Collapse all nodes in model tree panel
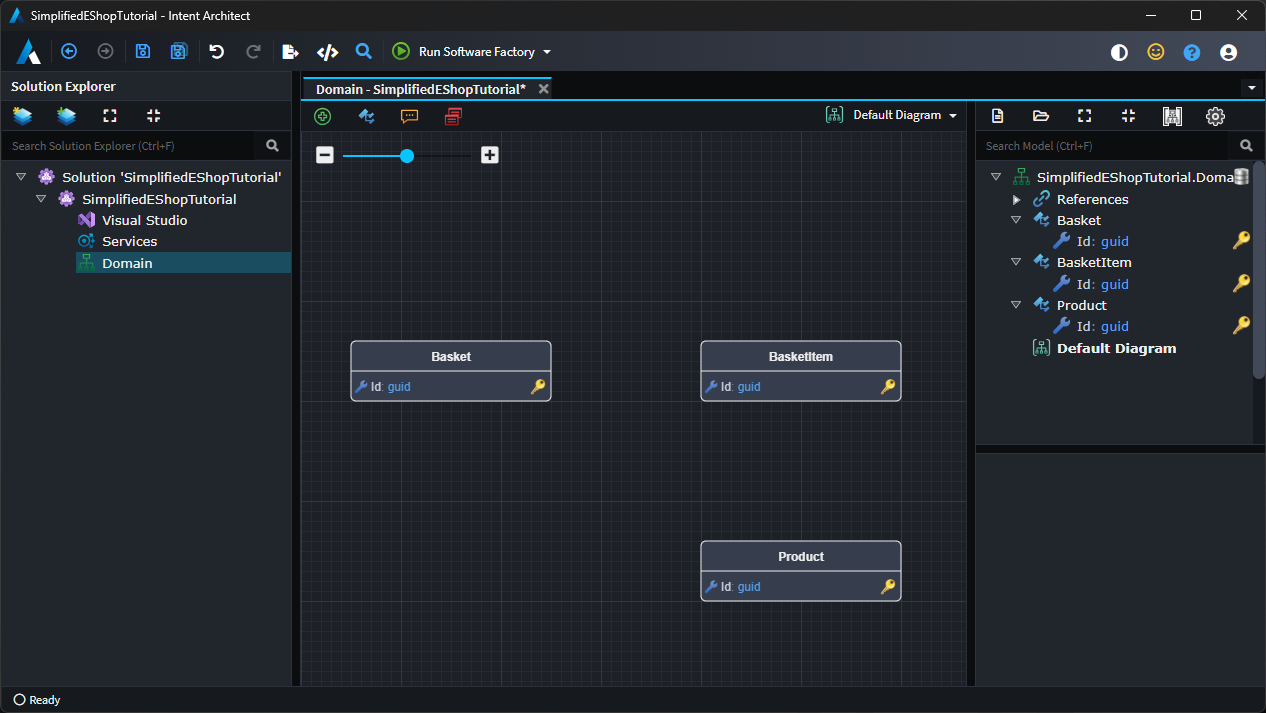 click(1128, 116)
